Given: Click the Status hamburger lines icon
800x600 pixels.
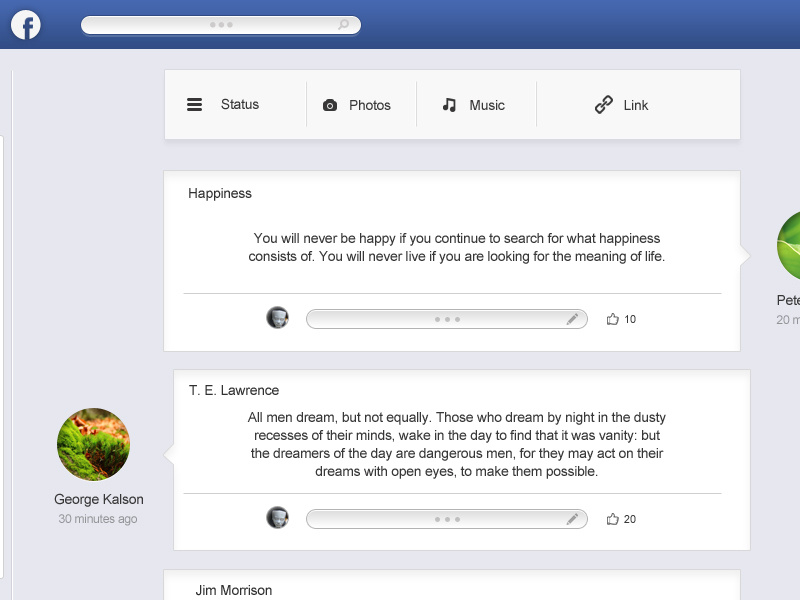Looking at the screenshot, I should (194, 105).
